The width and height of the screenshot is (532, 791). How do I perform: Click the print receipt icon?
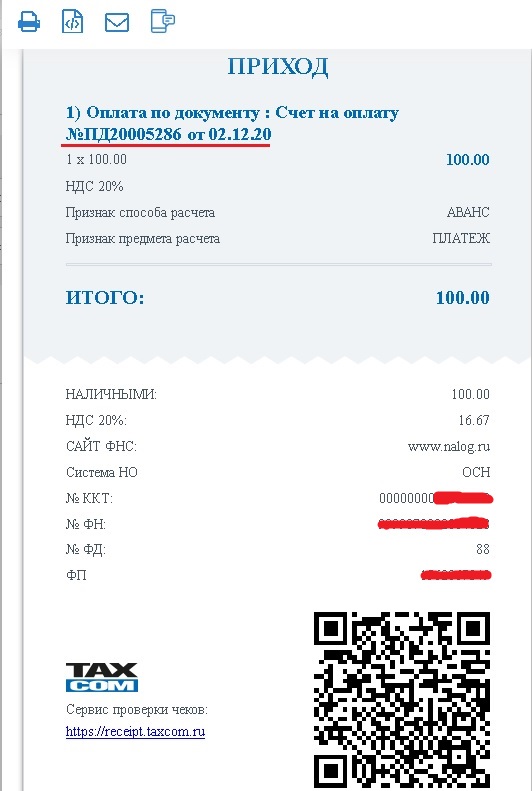[29, 22]
